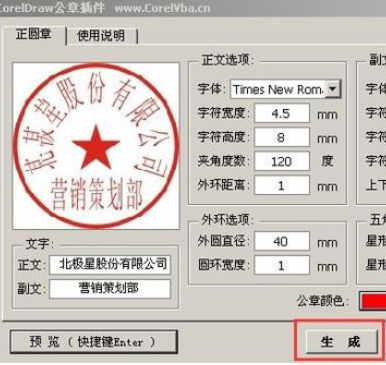Edit the 字符宽度 field showing 4.5
The image size is (386, 365).
[x=282, y=113]
